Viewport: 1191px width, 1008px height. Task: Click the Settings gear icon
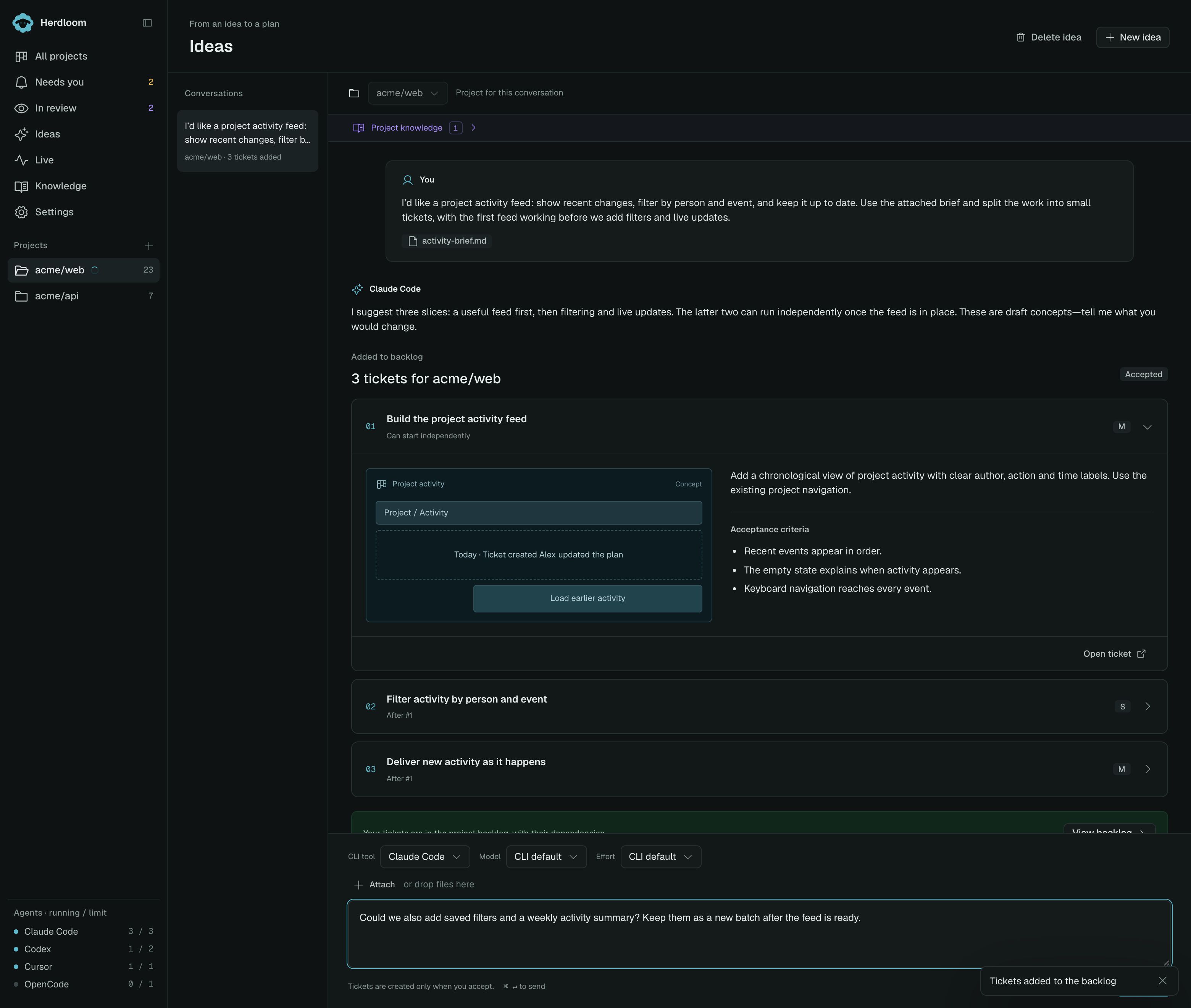click(21, 212)
